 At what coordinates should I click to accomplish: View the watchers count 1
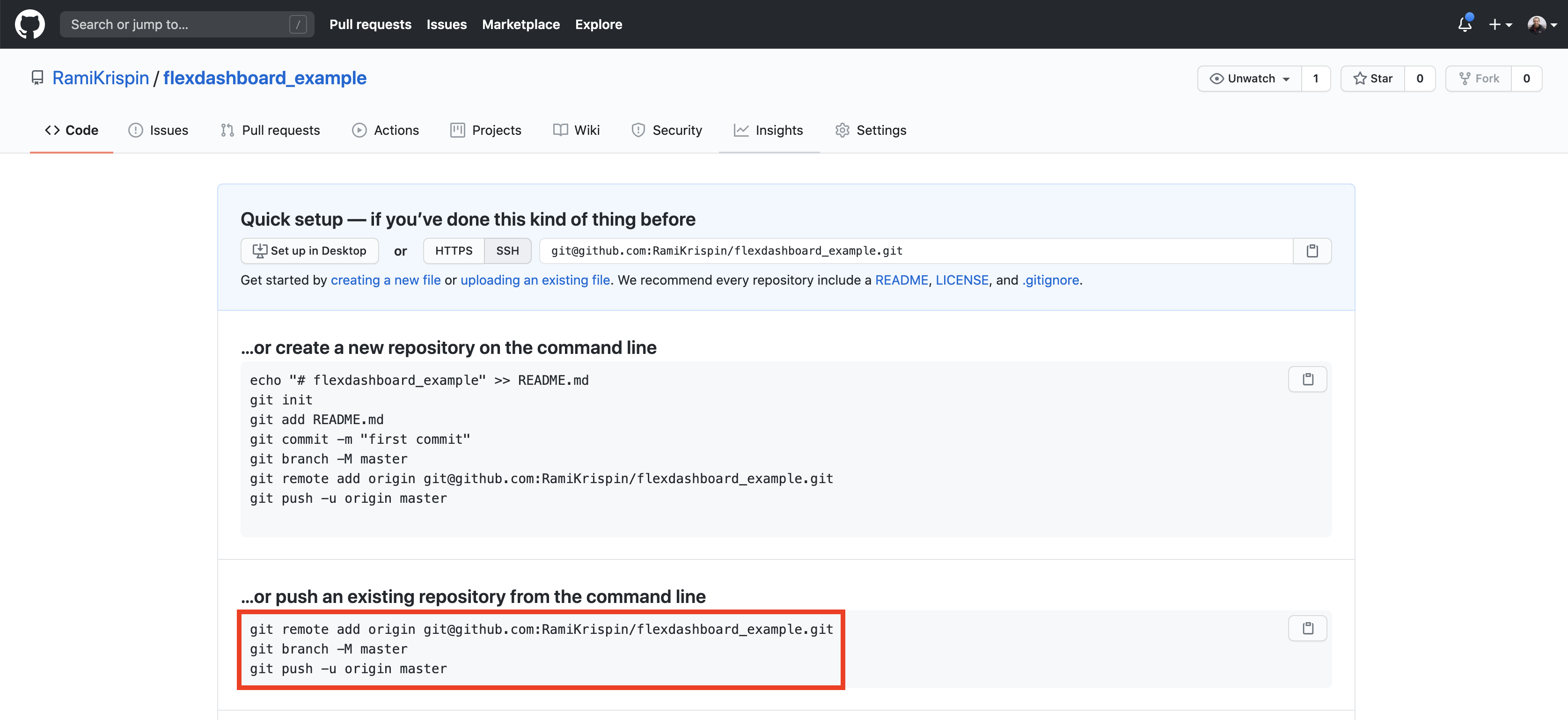tap(1315, 79)
